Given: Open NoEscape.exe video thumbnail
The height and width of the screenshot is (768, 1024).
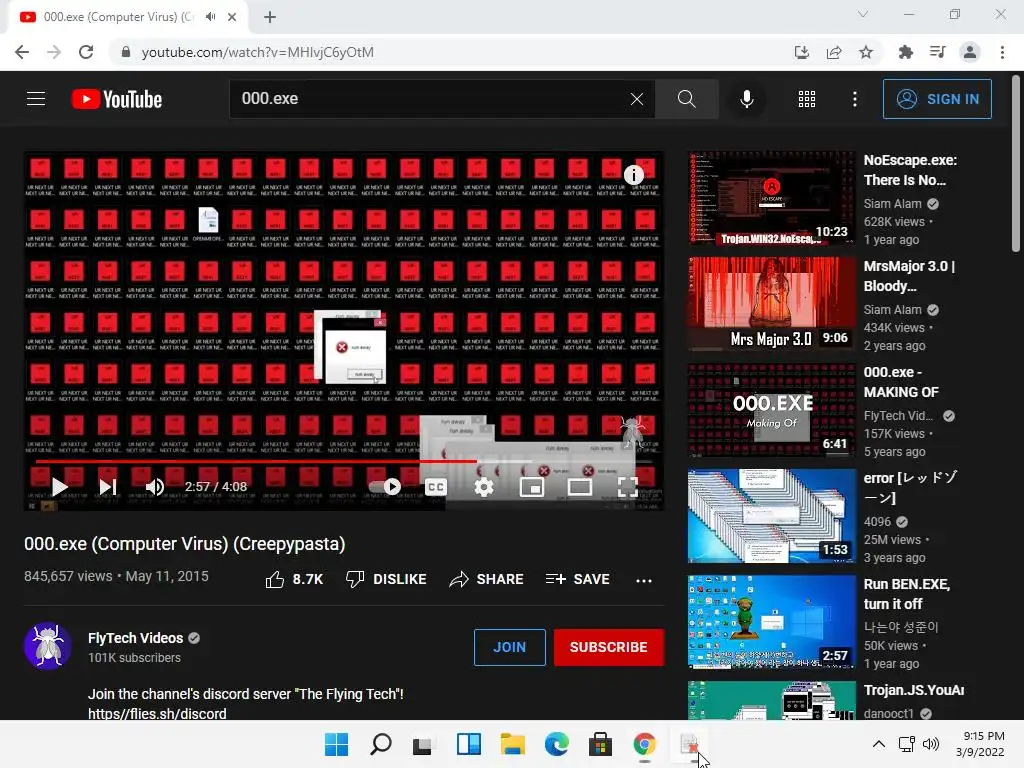Looking at the screenshot, I should click(x=771, y=198).
